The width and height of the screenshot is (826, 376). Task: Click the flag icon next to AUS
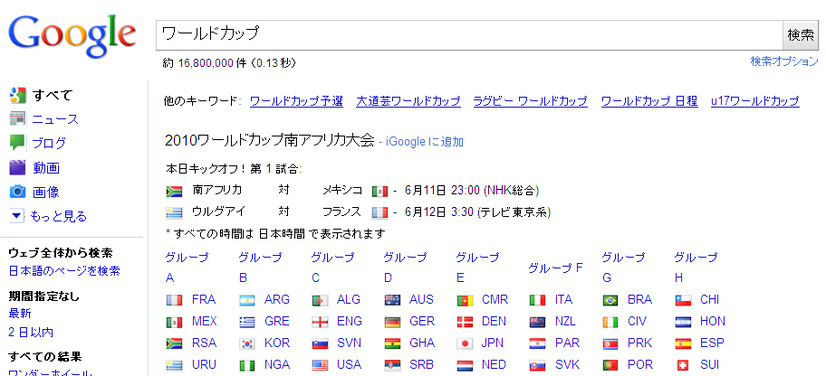(x=393, y=300)
